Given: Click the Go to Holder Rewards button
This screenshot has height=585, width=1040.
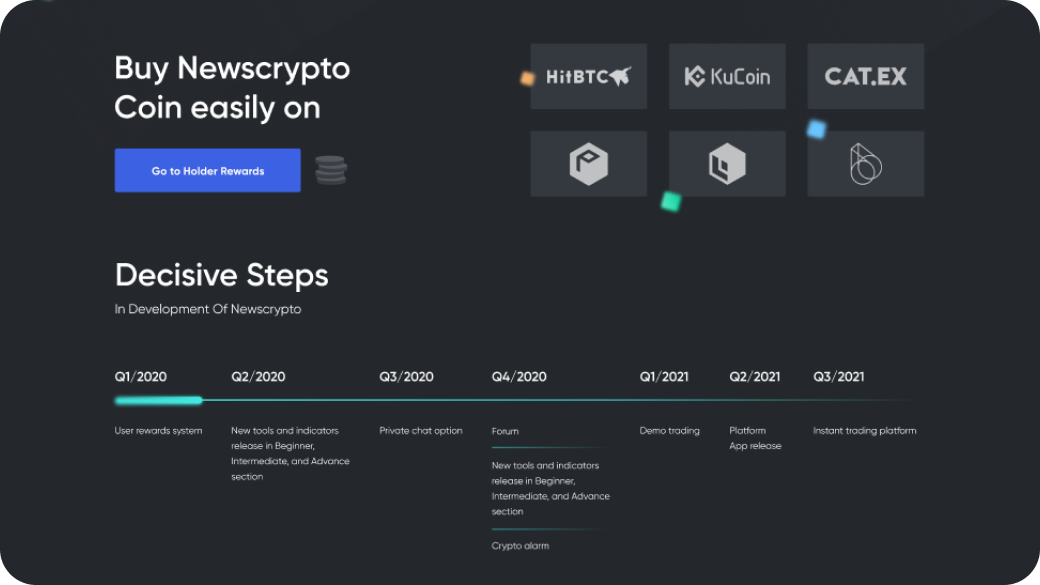Looking at the screenshot, I should pos(208,170).
